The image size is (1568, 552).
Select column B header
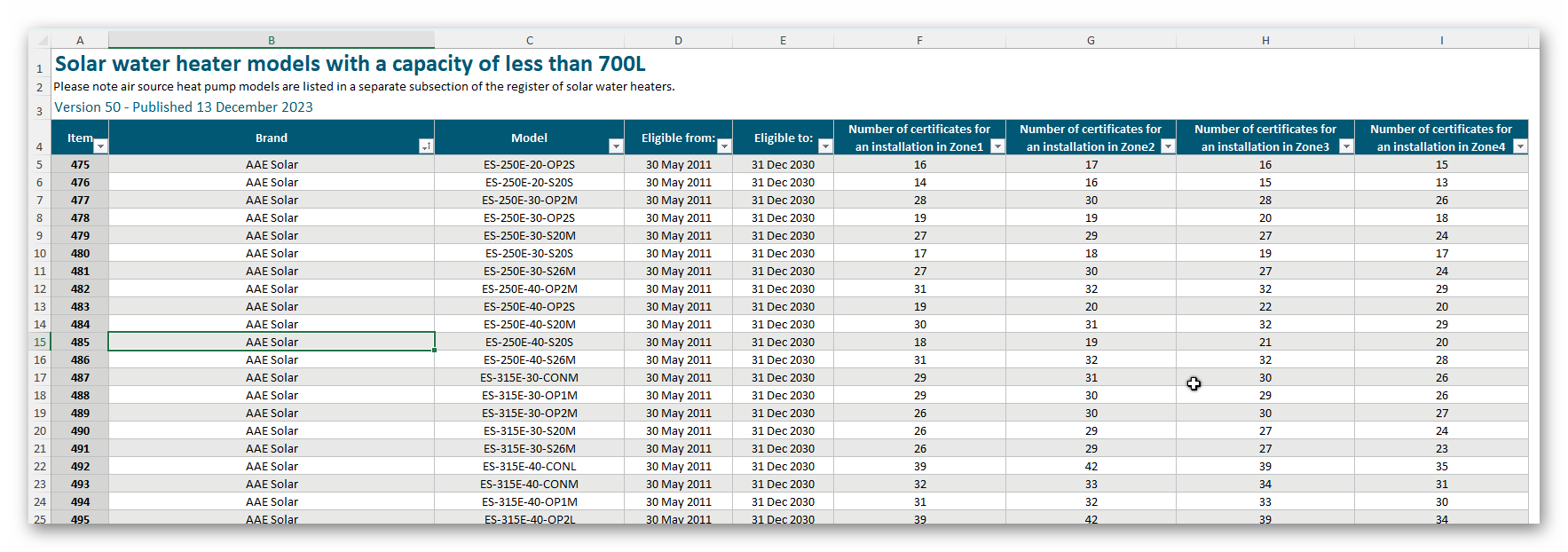[272, 40]
